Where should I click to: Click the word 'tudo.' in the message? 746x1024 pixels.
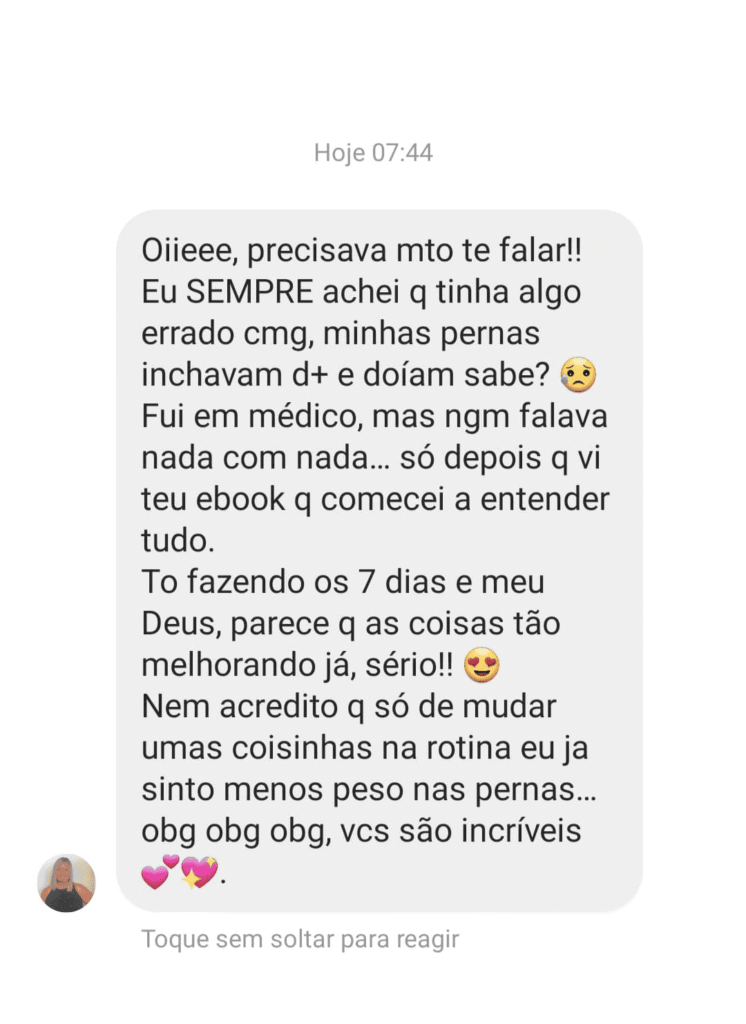coord(178,541)
